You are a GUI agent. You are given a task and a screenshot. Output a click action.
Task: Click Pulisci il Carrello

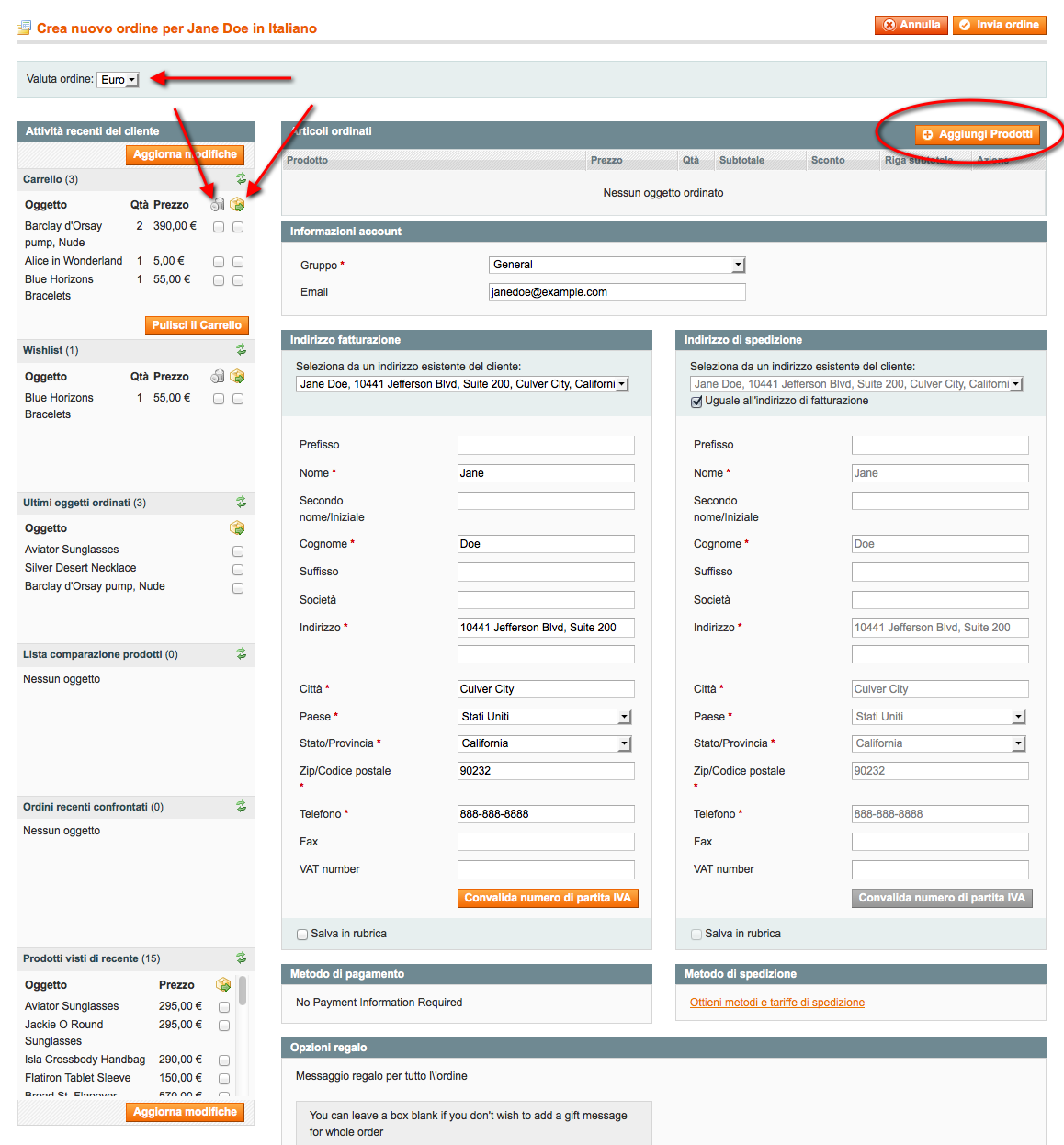click(x=197, y=324)
